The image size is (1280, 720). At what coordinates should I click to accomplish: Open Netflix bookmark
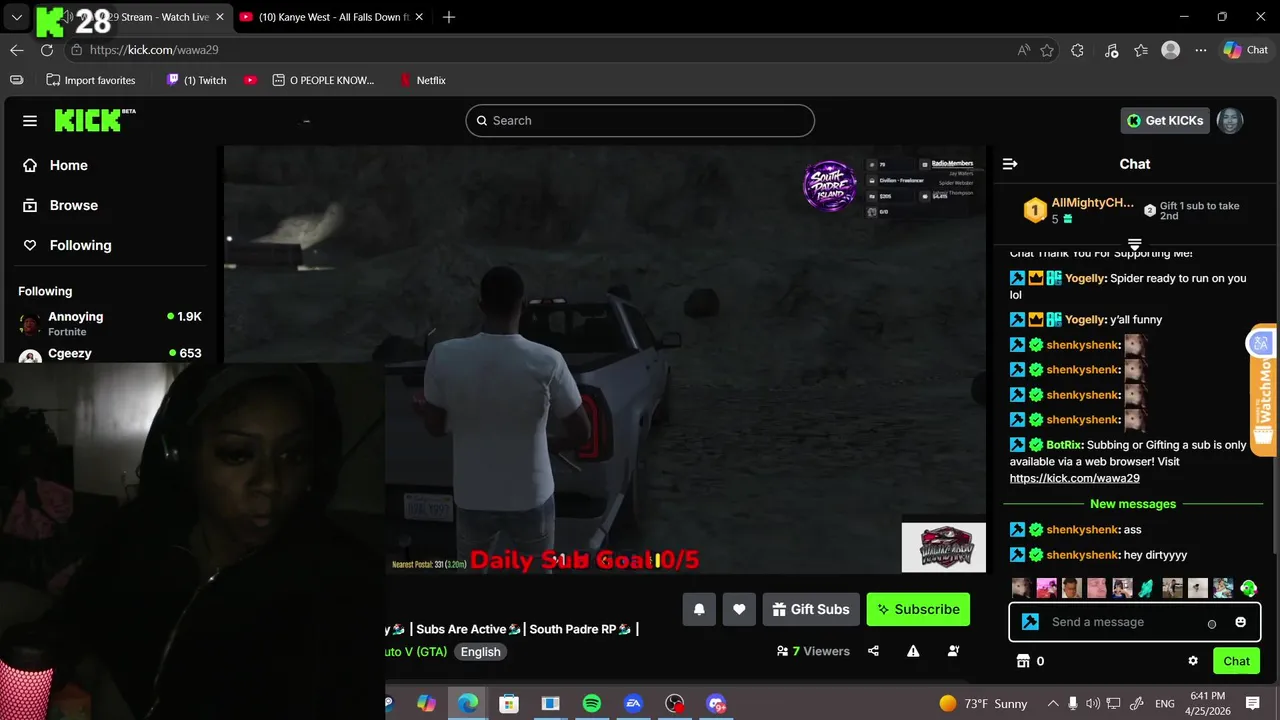coord(422,80)
